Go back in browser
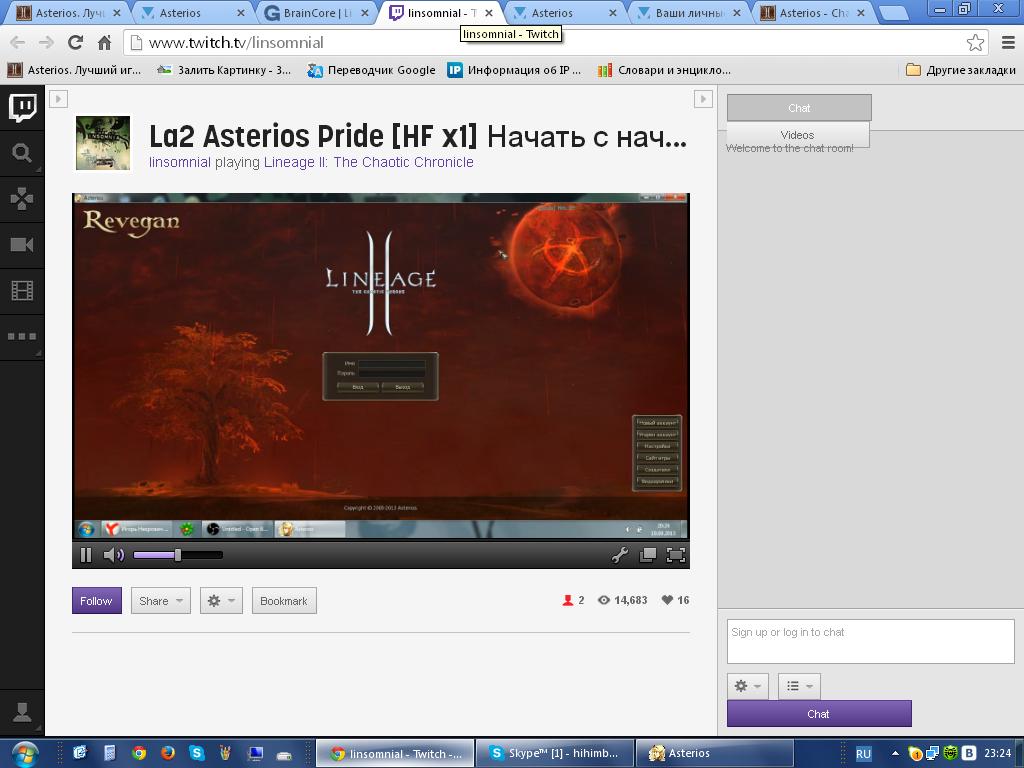 (18, 43)
